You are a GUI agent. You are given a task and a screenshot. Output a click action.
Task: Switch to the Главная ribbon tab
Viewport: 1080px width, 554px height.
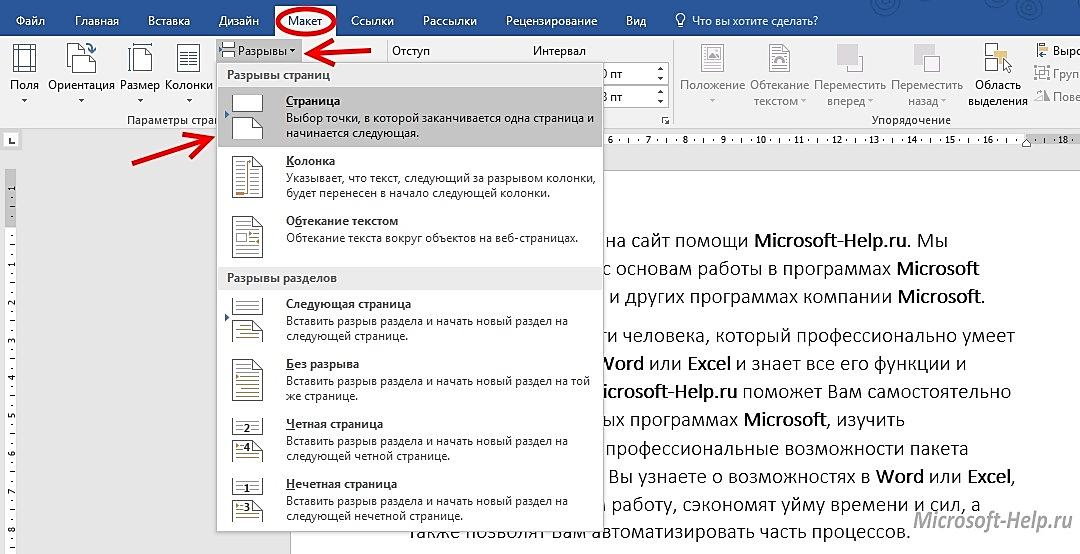96,21
